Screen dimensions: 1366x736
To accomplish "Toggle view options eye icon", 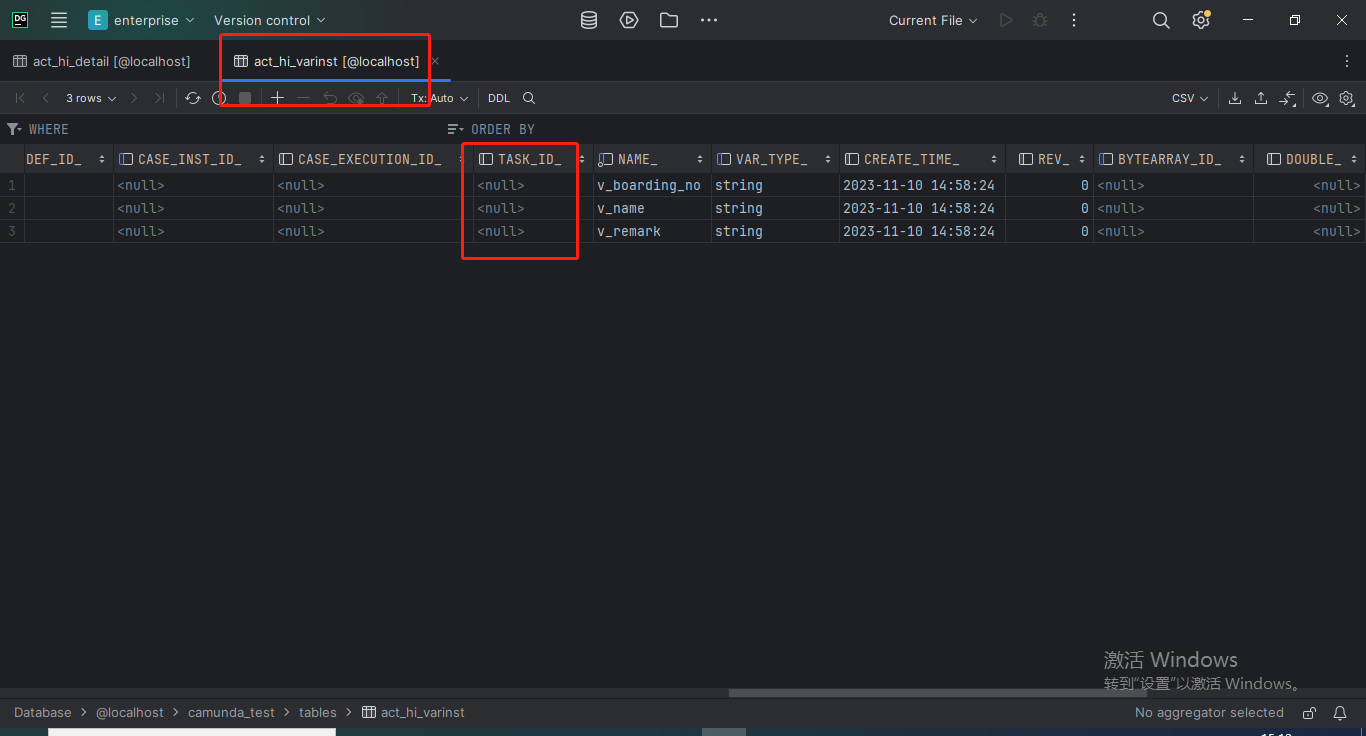I will 1320,98.
